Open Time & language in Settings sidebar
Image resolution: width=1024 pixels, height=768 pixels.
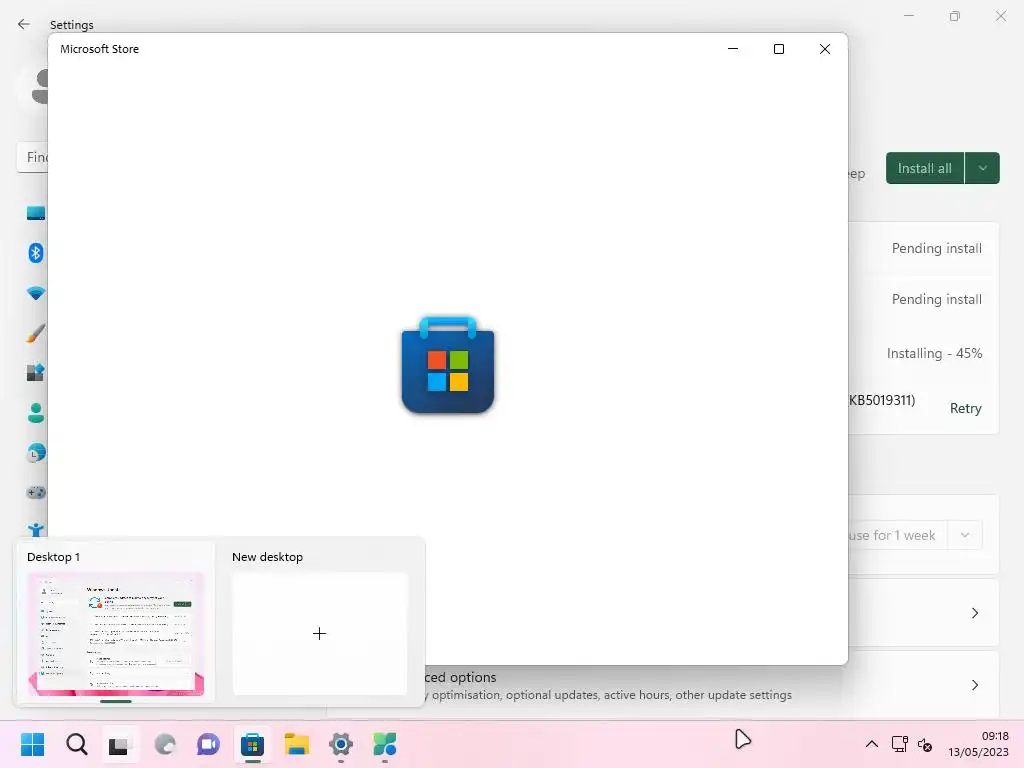(x=37, y=453)
